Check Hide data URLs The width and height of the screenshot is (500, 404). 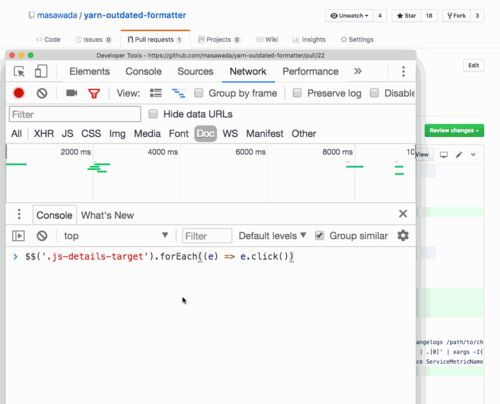tap(153, 114)
